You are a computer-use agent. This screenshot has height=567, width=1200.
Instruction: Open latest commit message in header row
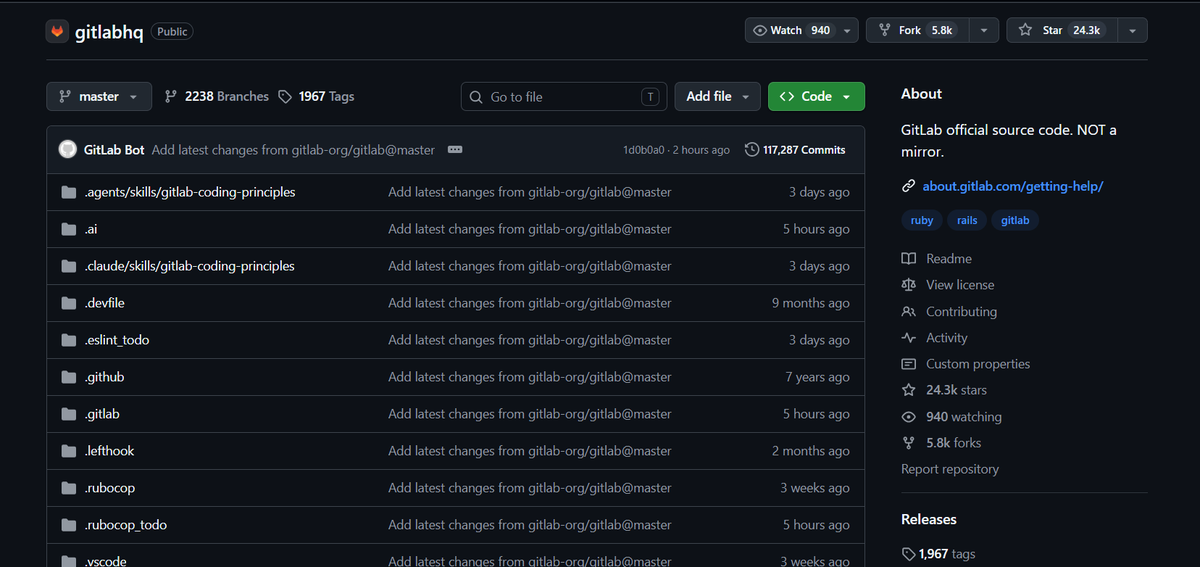click(x=293, y=150)
